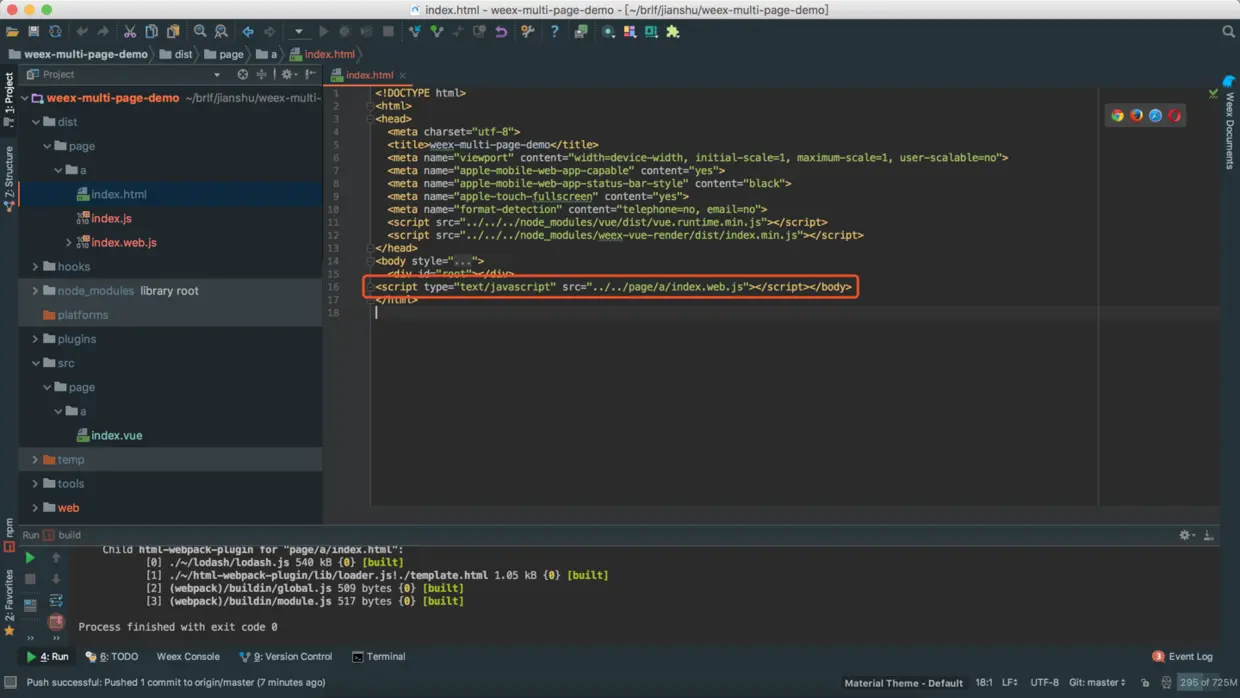Select index.vue in the project tree
1240x698 pixels.
tap(116, 436)
